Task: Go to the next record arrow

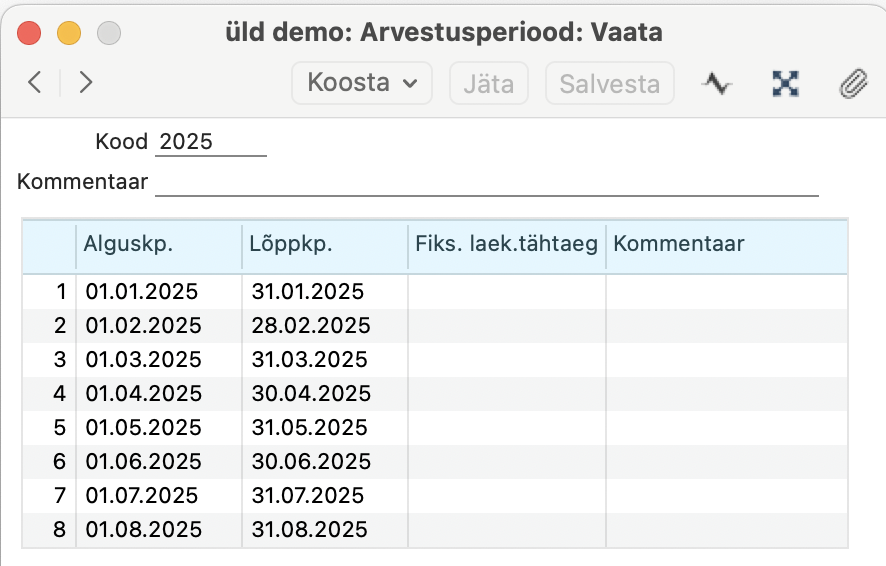Action: (x=85, y=82)
